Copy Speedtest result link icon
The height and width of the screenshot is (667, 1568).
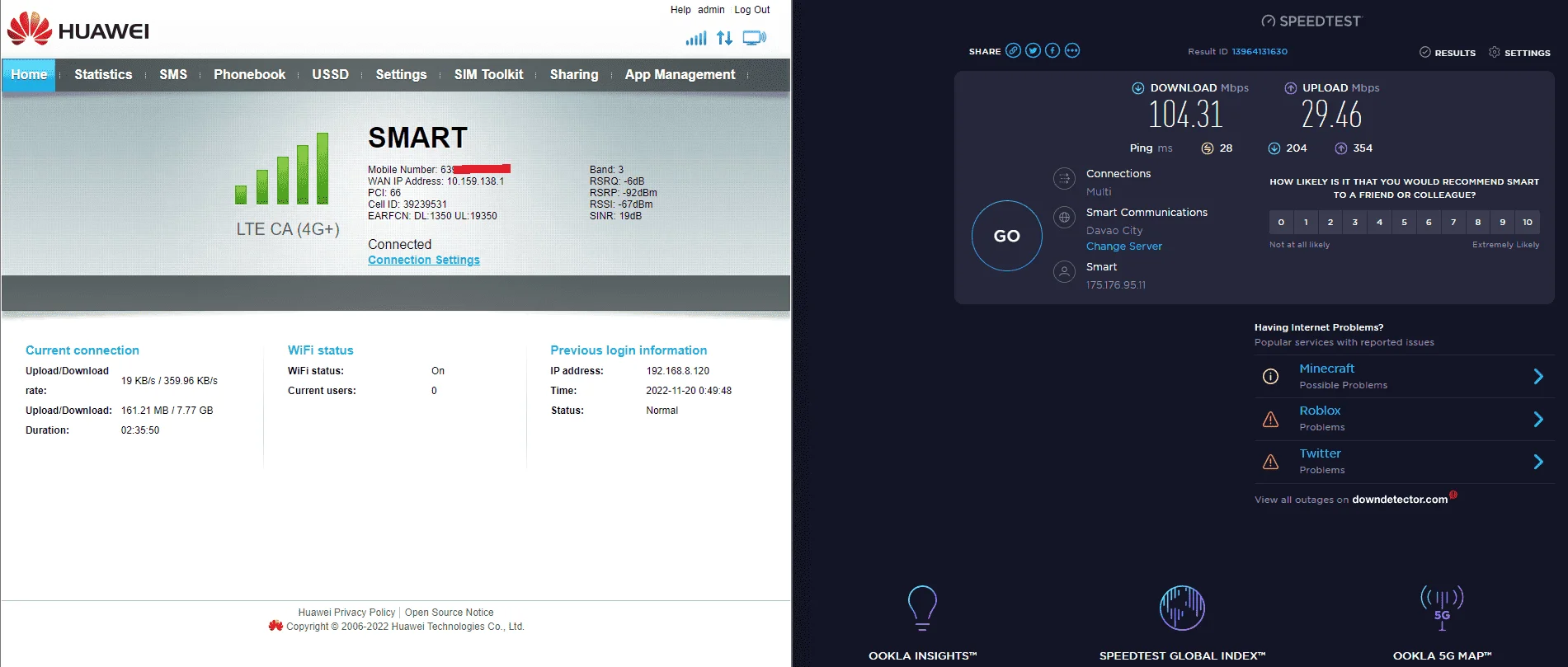1013,50
